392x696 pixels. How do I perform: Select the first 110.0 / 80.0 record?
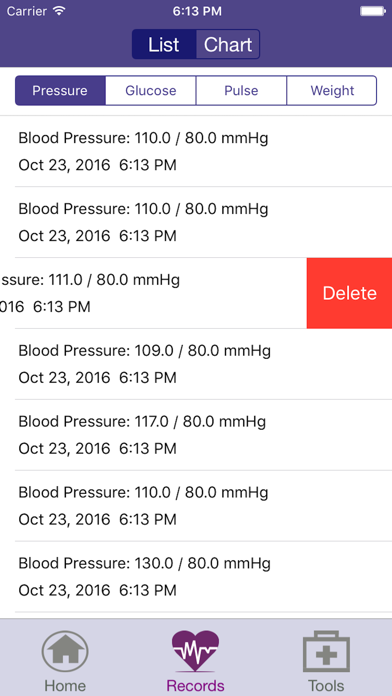tap(196, 151)
